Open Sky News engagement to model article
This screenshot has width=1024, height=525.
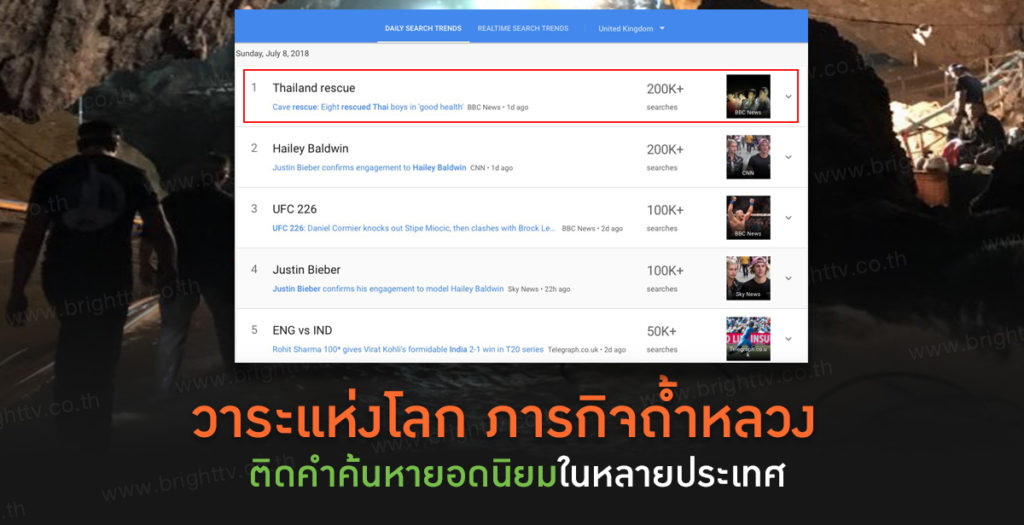click(x=388, y=289)
